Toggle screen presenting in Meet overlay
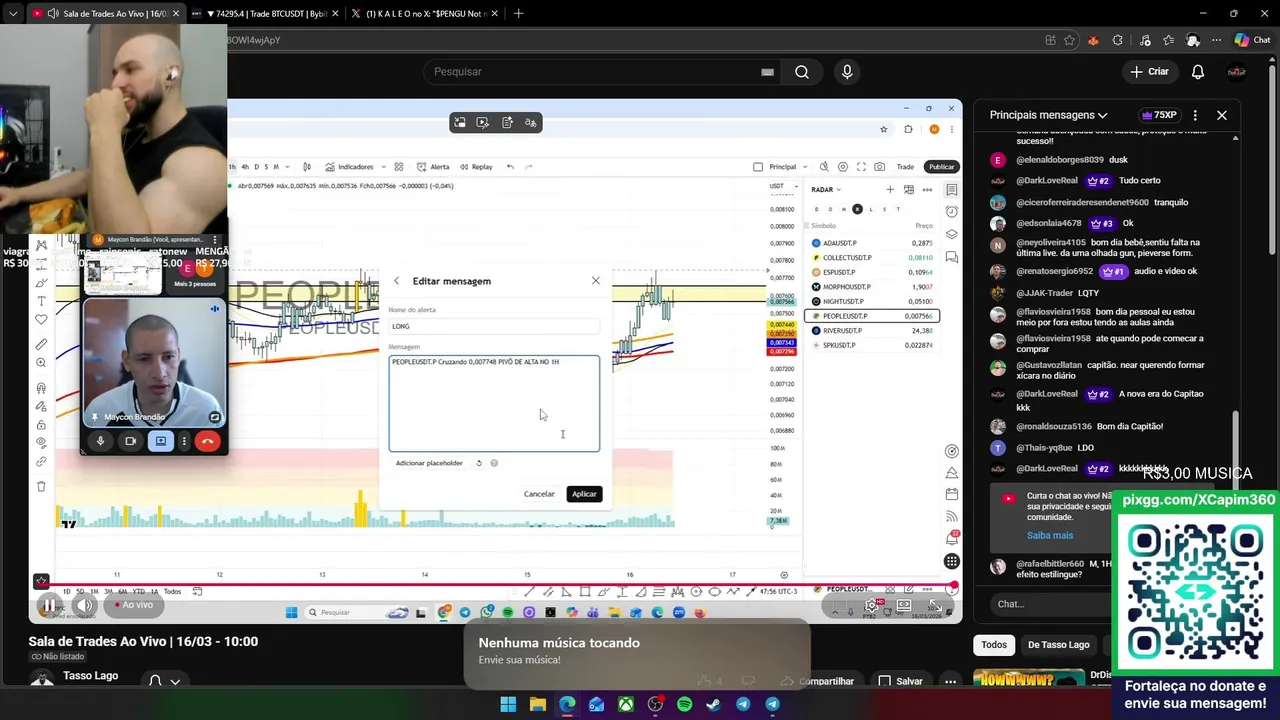 (160, 441)
